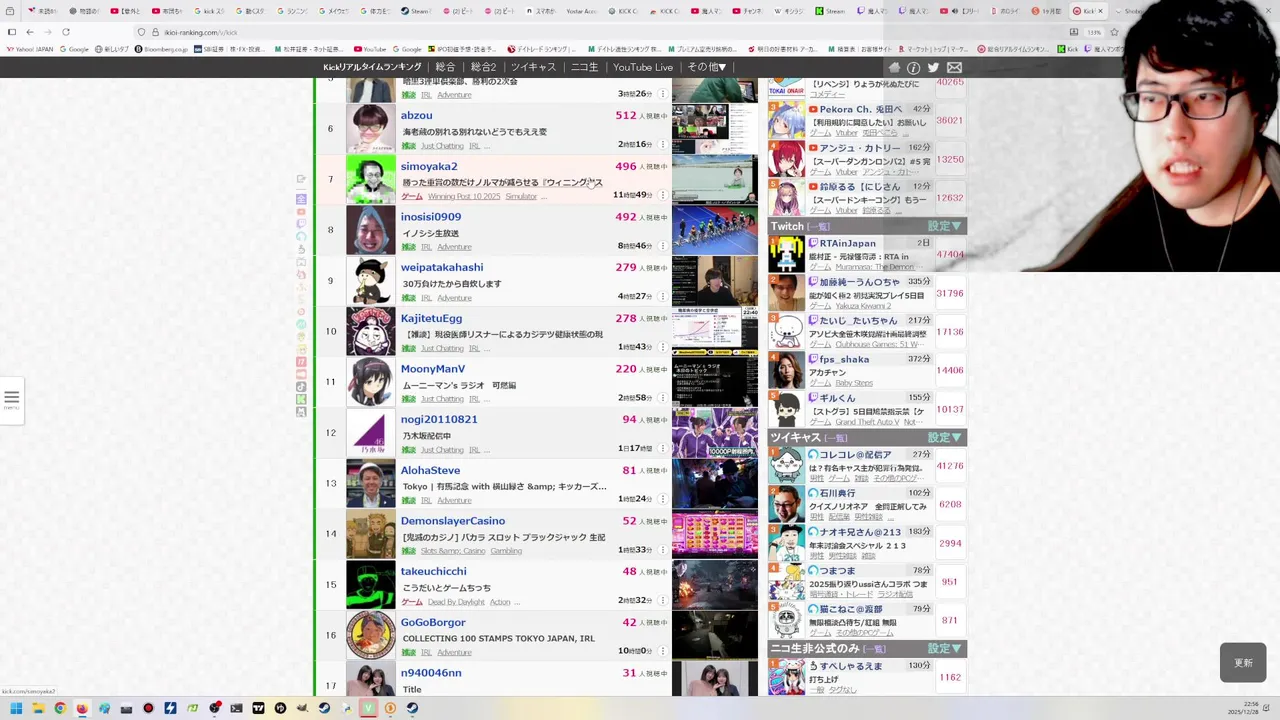Open inosisi0909 channel link
The width and height of the screenshot is (1280, 720).
coord(431,217)
